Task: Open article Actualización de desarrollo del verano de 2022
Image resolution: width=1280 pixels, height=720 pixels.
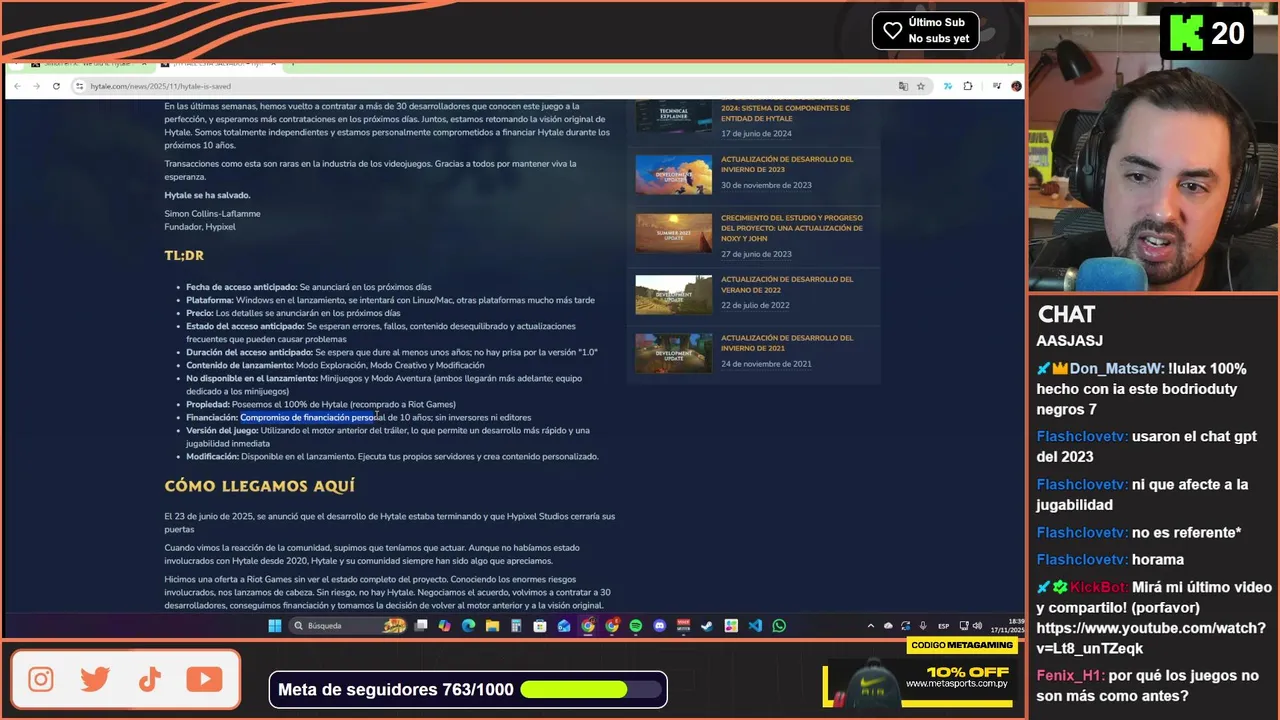Action: pyautogui.click(x=787, y=284)
